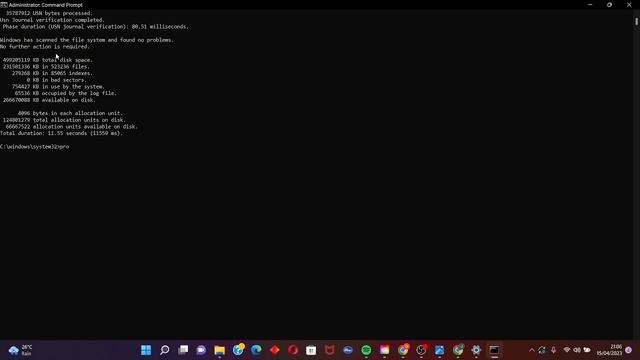The image size is (640, 360).
Task: Click 'Usn Journal verification completed.' line
Action: [x=52, y=20]
